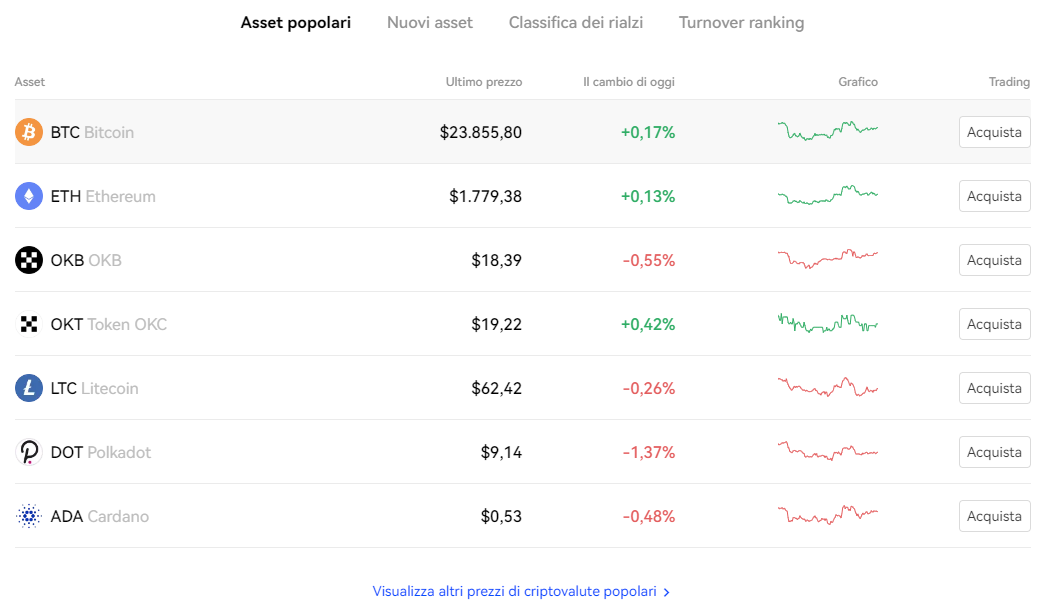1046x616 pixels.
Task: Click Acquista button for Litecoin
Action: 994,388
